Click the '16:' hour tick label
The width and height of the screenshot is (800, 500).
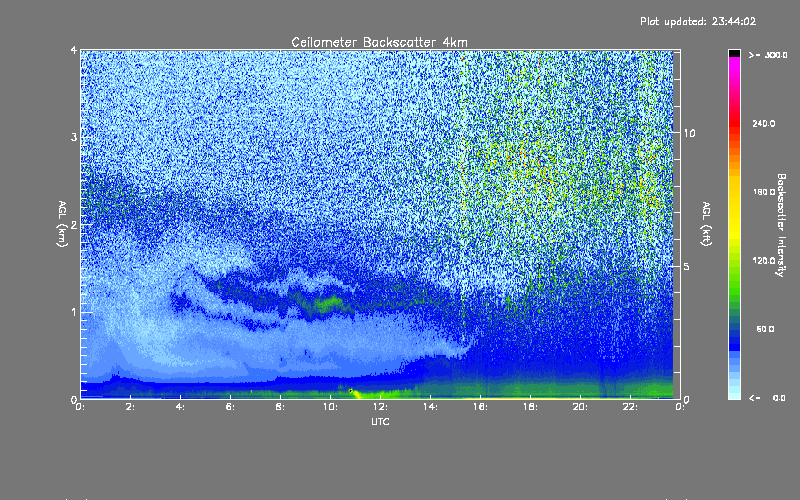pyautogui.click(x=480, y=407)
